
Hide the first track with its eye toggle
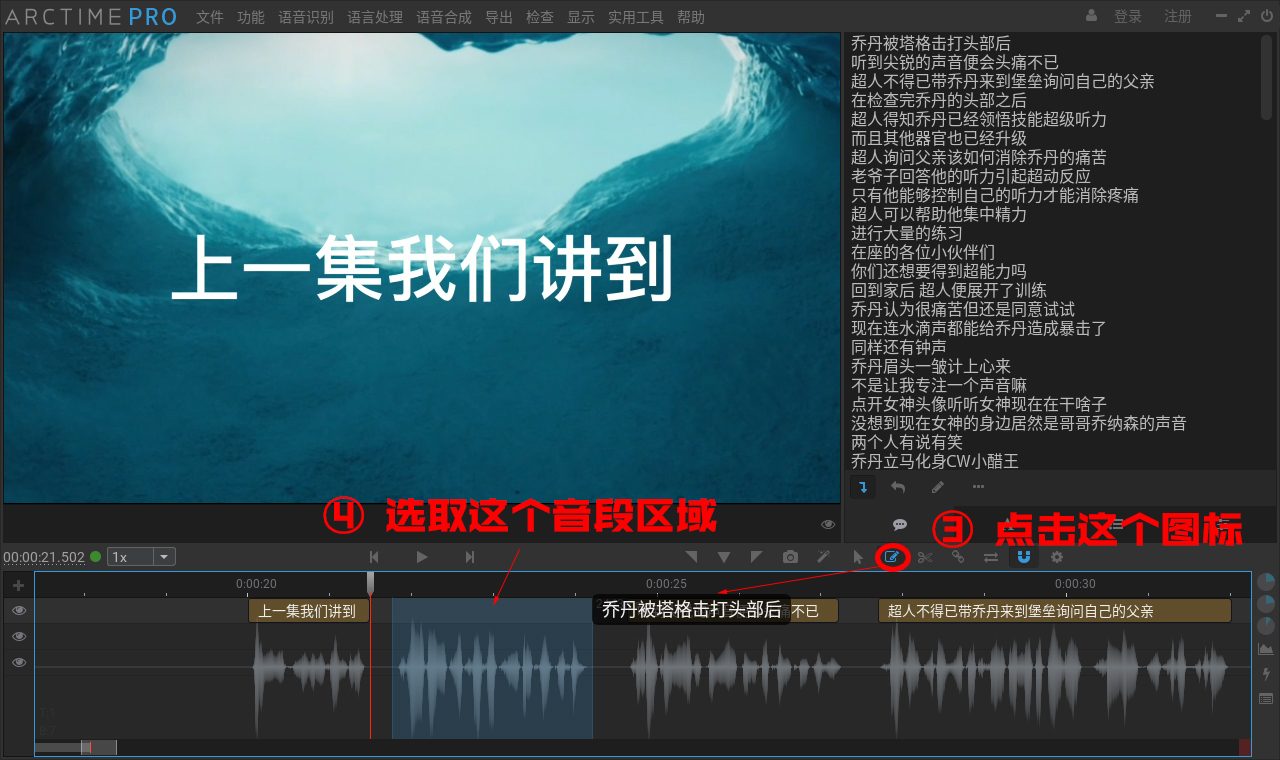coord(18,610)
